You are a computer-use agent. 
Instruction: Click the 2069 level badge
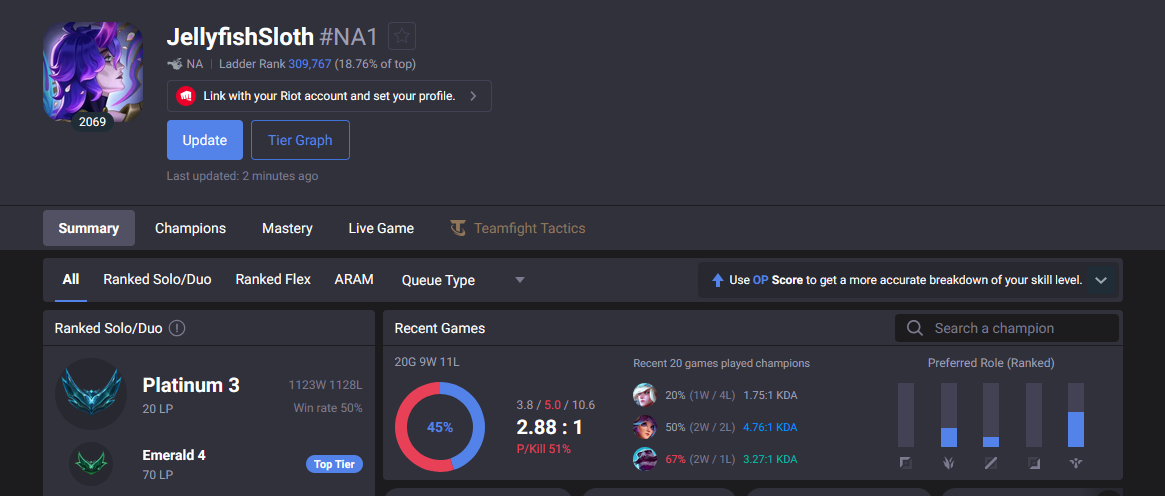click(92, 122)
